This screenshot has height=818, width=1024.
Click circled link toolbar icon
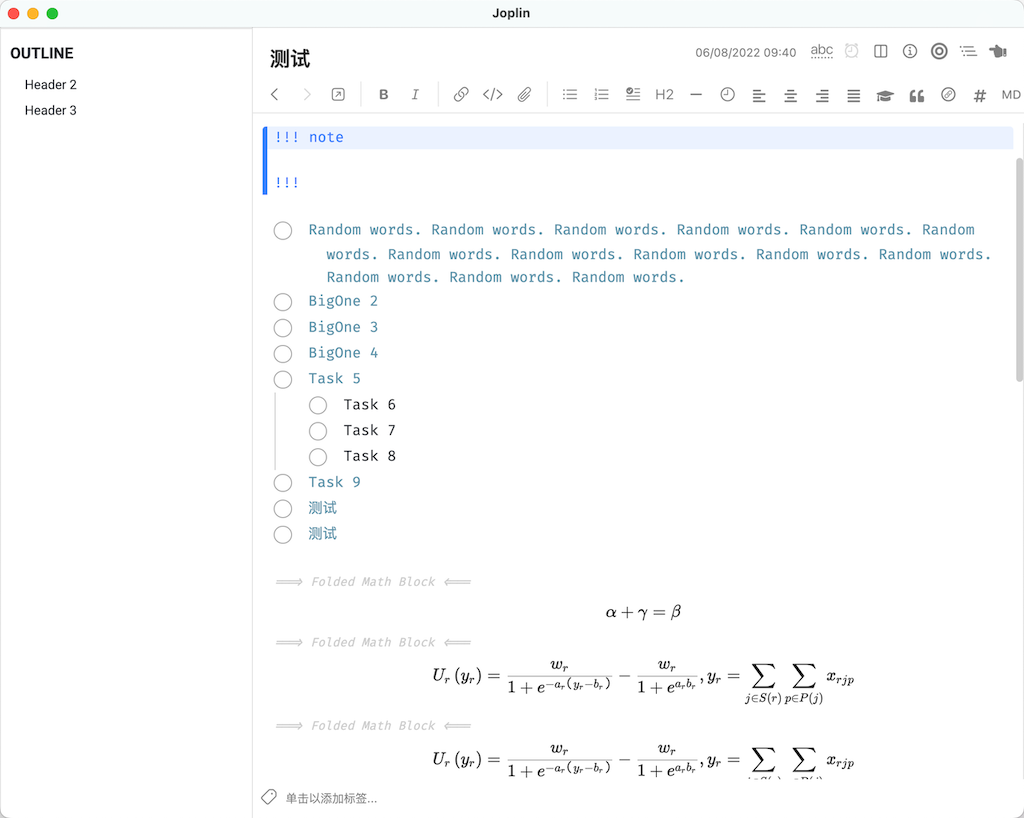(x=948, y=95)
